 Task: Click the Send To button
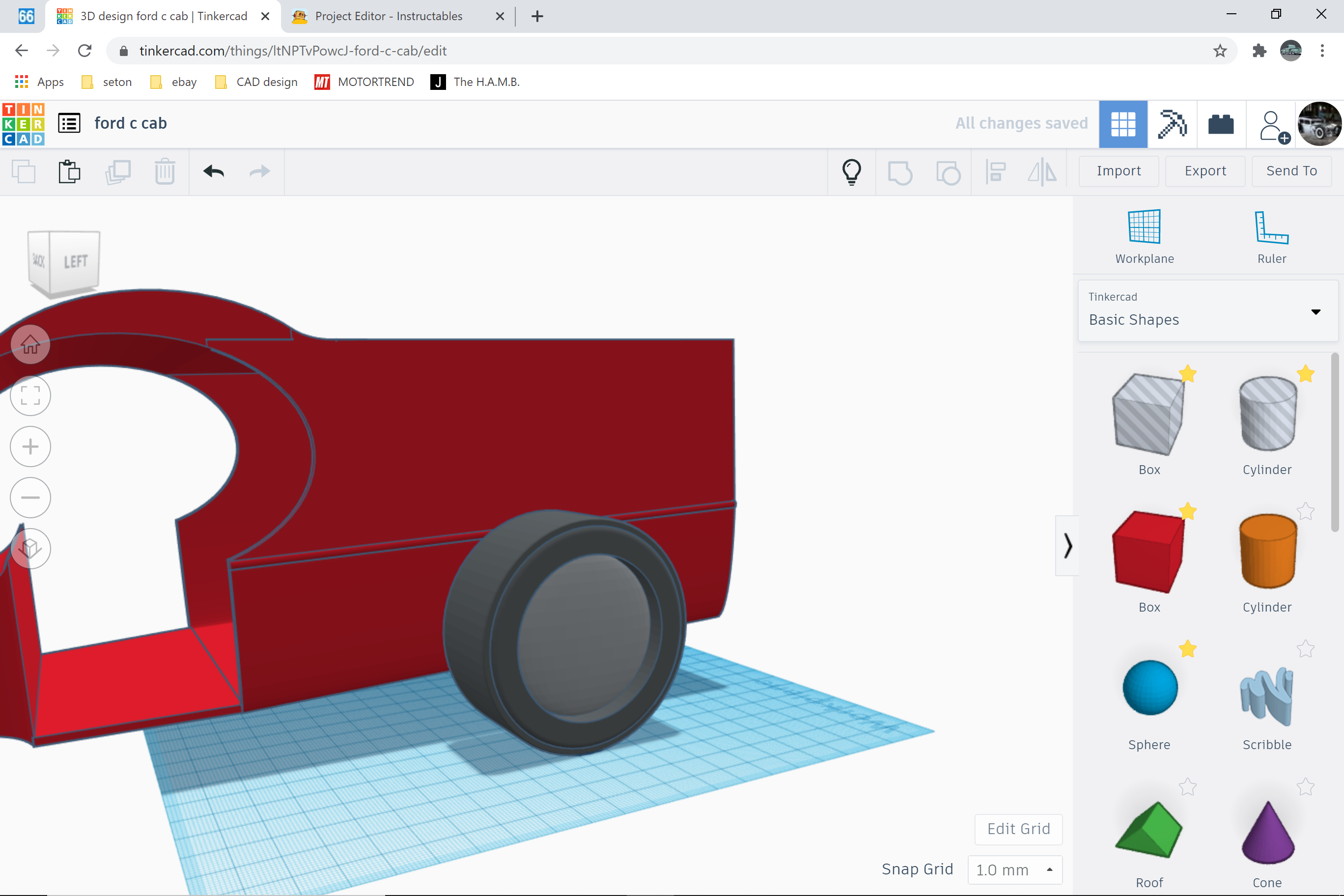[x=1291, y=171]
